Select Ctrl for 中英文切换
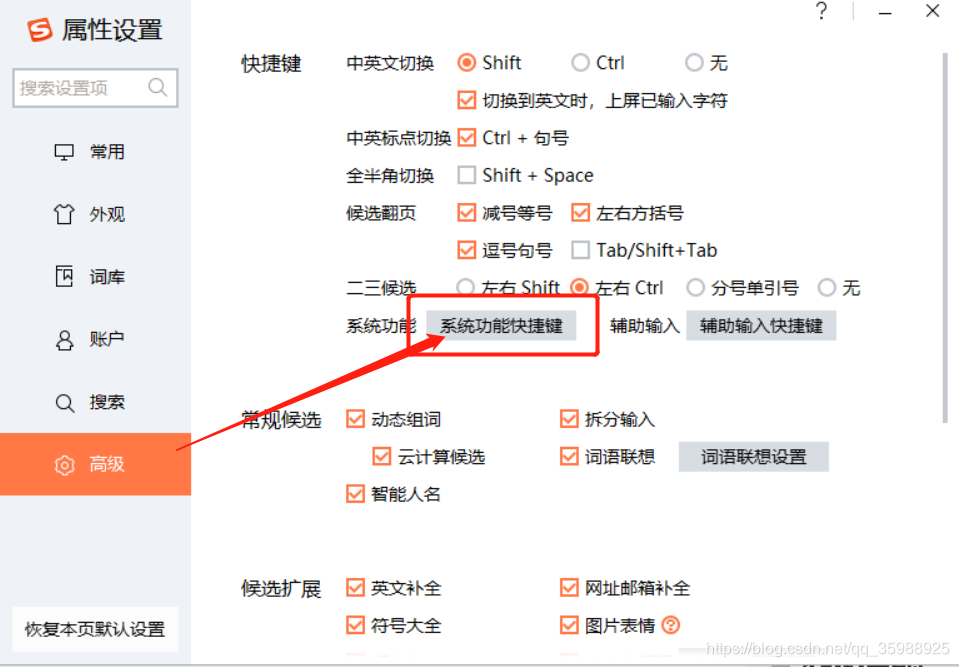Screen dimensions: 959x667 coord(580,62)
